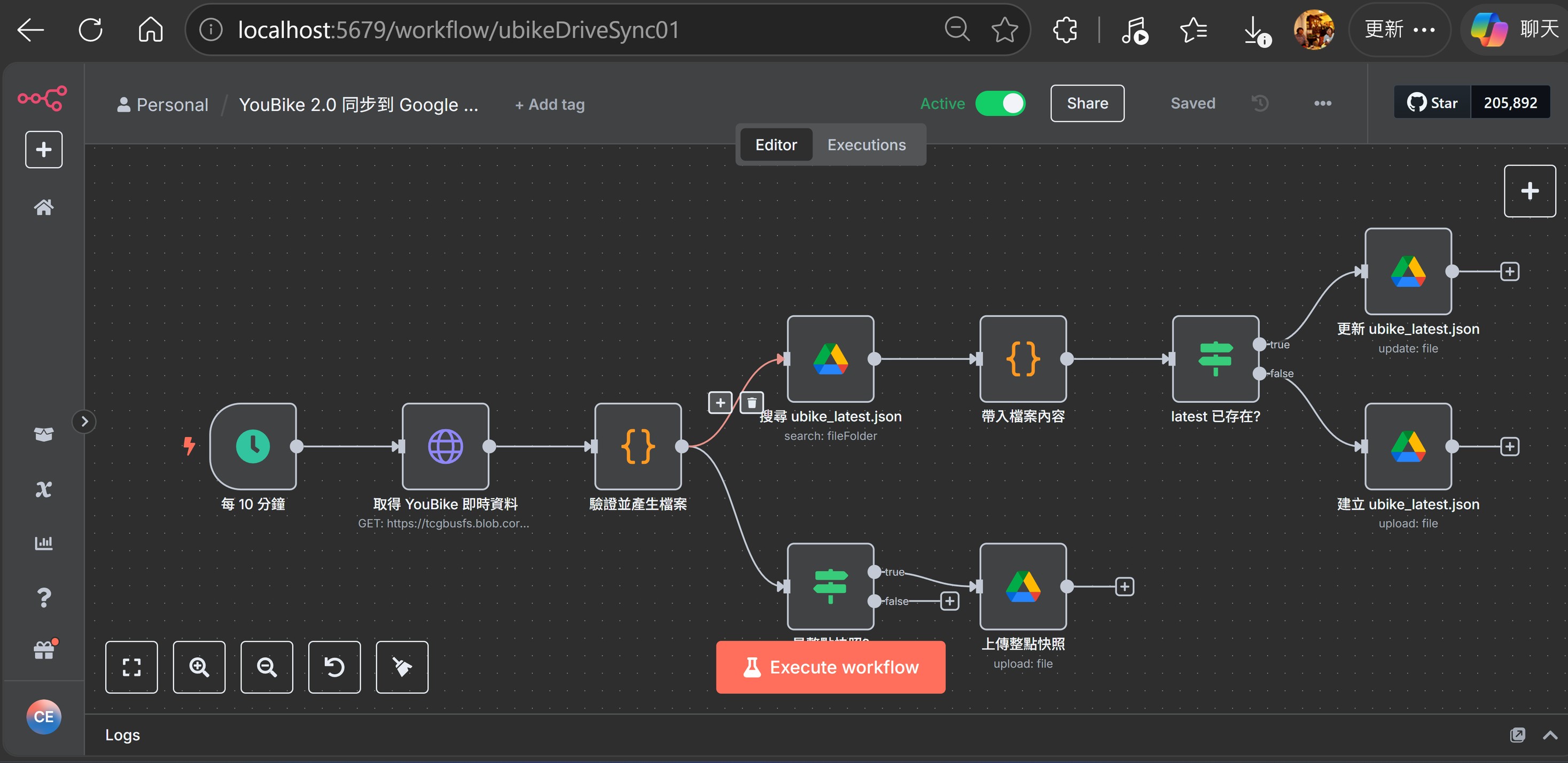
Task: Click the canvas add node plus button
Action: [x=1530, y=191]
